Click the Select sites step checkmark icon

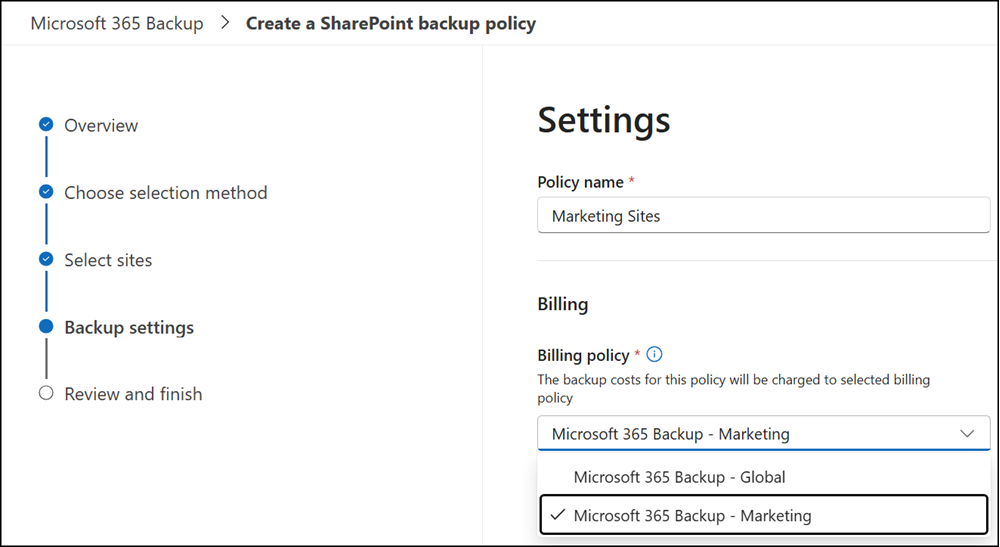pos(46,259)
